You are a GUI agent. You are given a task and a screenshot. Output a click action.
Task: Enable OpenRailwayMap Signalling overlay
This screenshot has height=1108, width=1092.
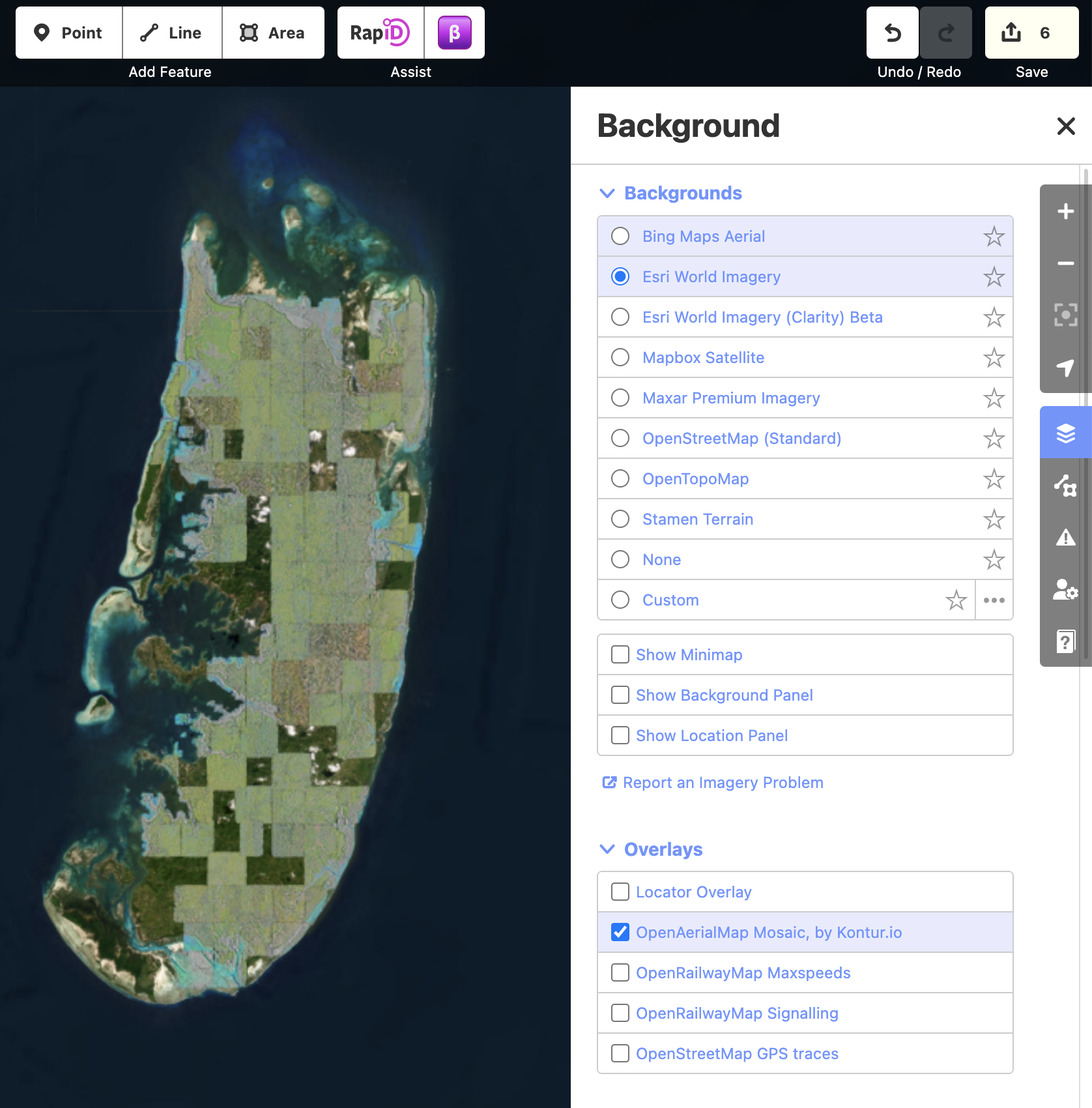point(620,1013)
